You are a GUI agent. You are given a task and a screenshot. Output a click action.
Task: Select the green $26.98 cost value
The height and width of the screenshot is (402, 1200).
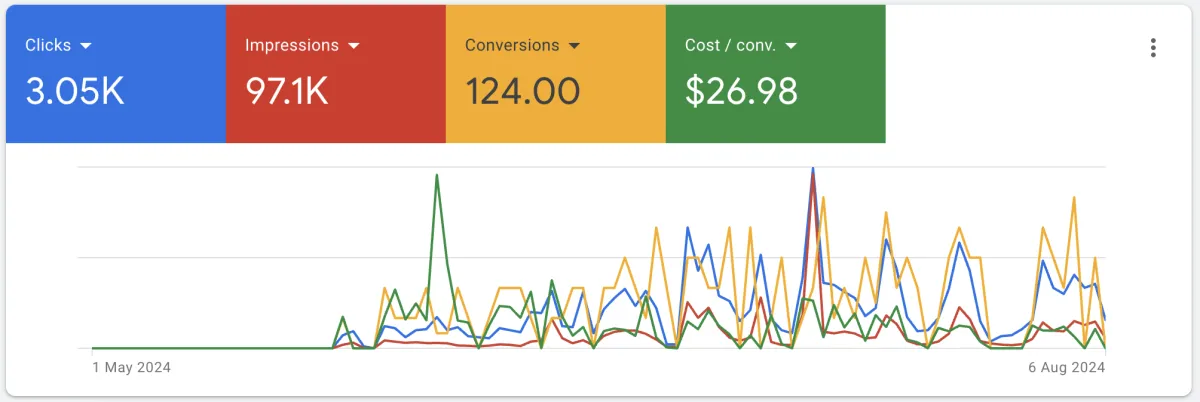[741, 92]
